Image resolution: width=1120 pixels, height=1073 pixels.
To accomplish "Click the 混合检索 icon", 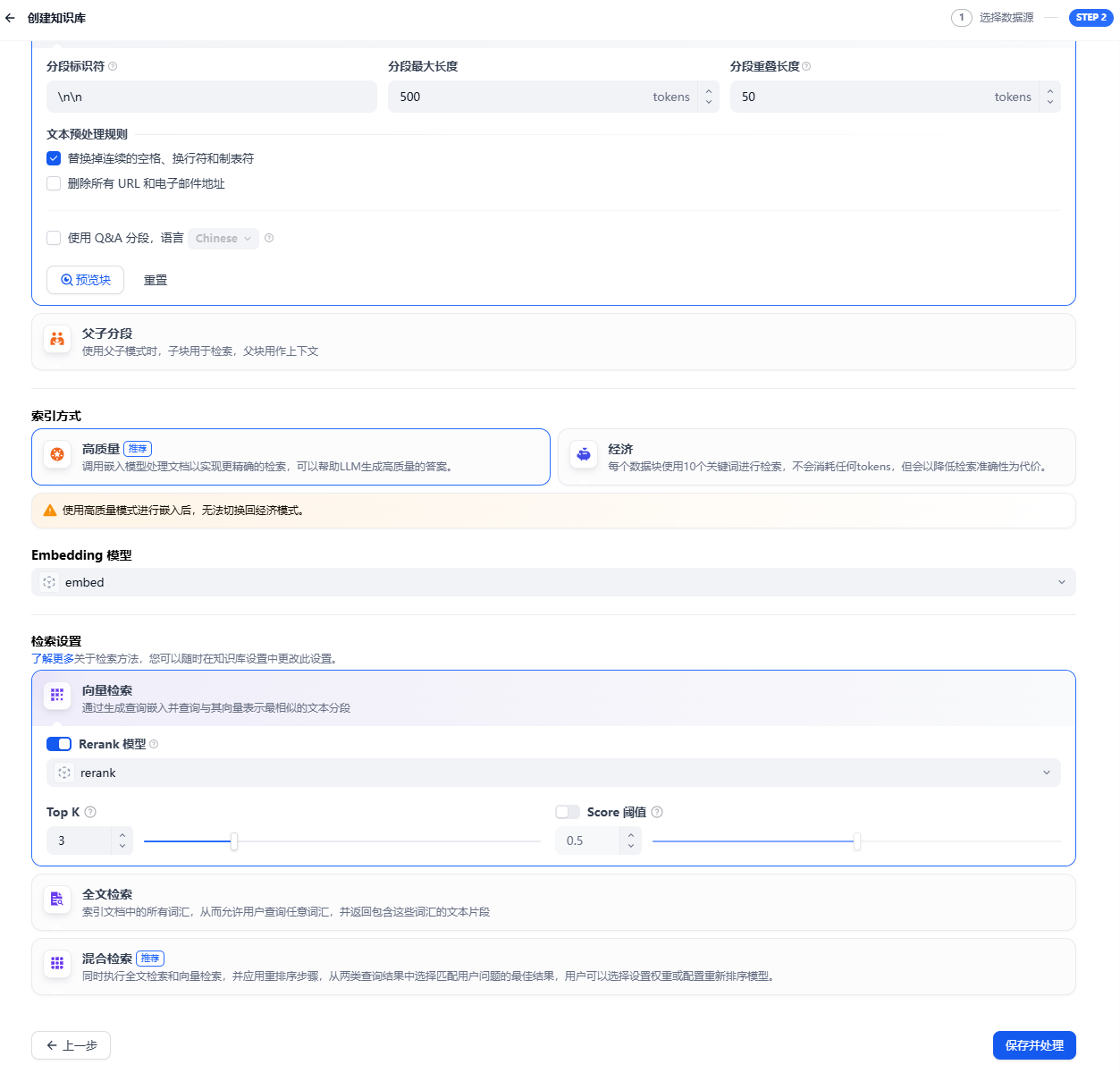I will [57, 963].
